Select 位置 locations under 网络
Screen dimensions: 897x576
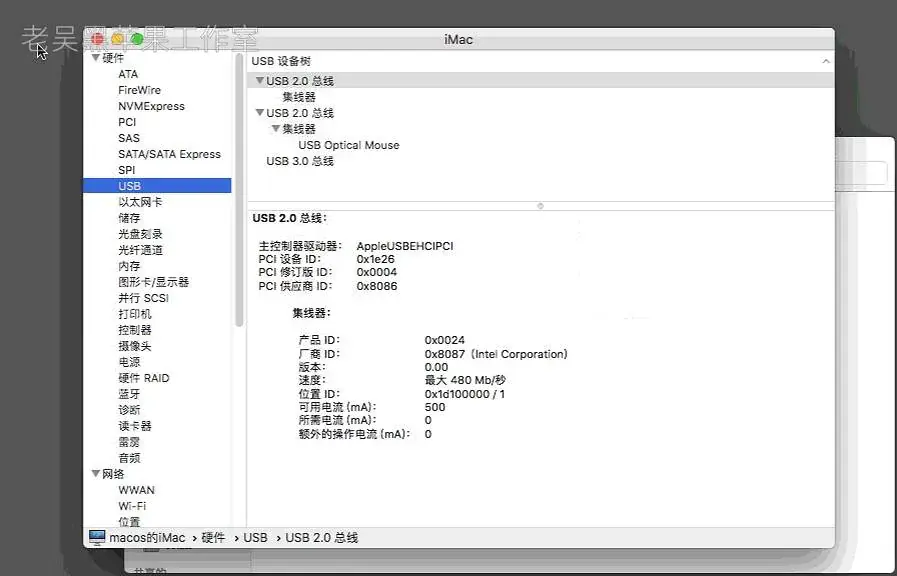(129, 522)
